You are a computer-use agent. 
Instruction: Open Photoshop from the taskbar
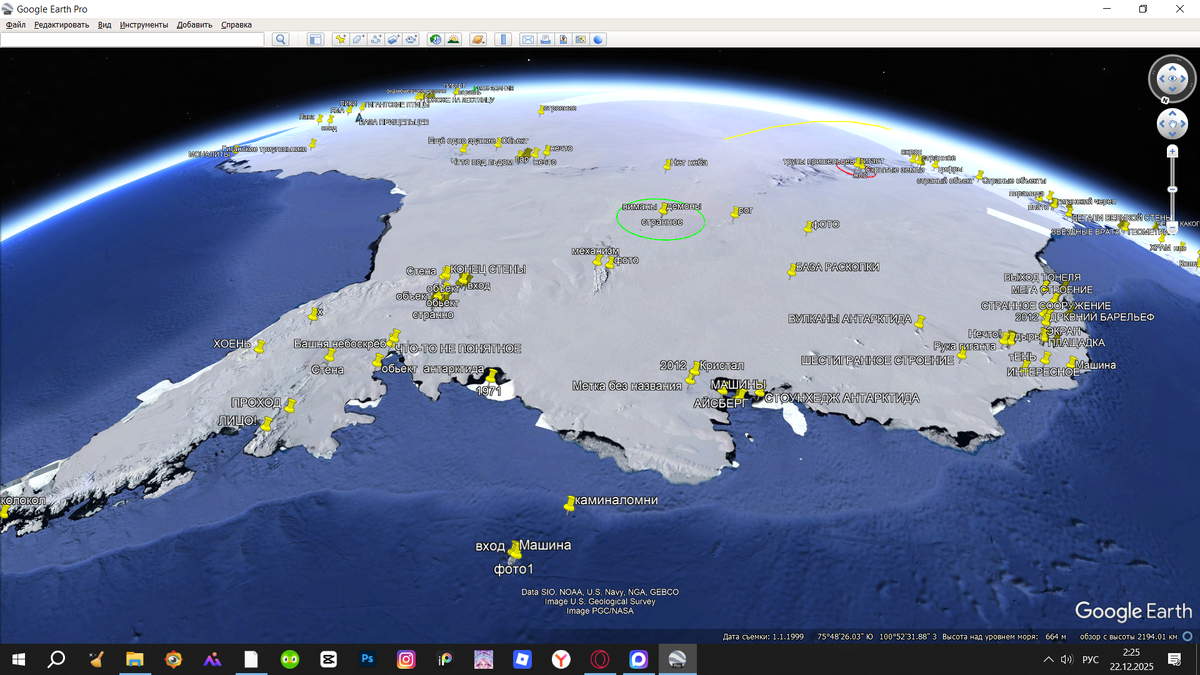[367, 659]
